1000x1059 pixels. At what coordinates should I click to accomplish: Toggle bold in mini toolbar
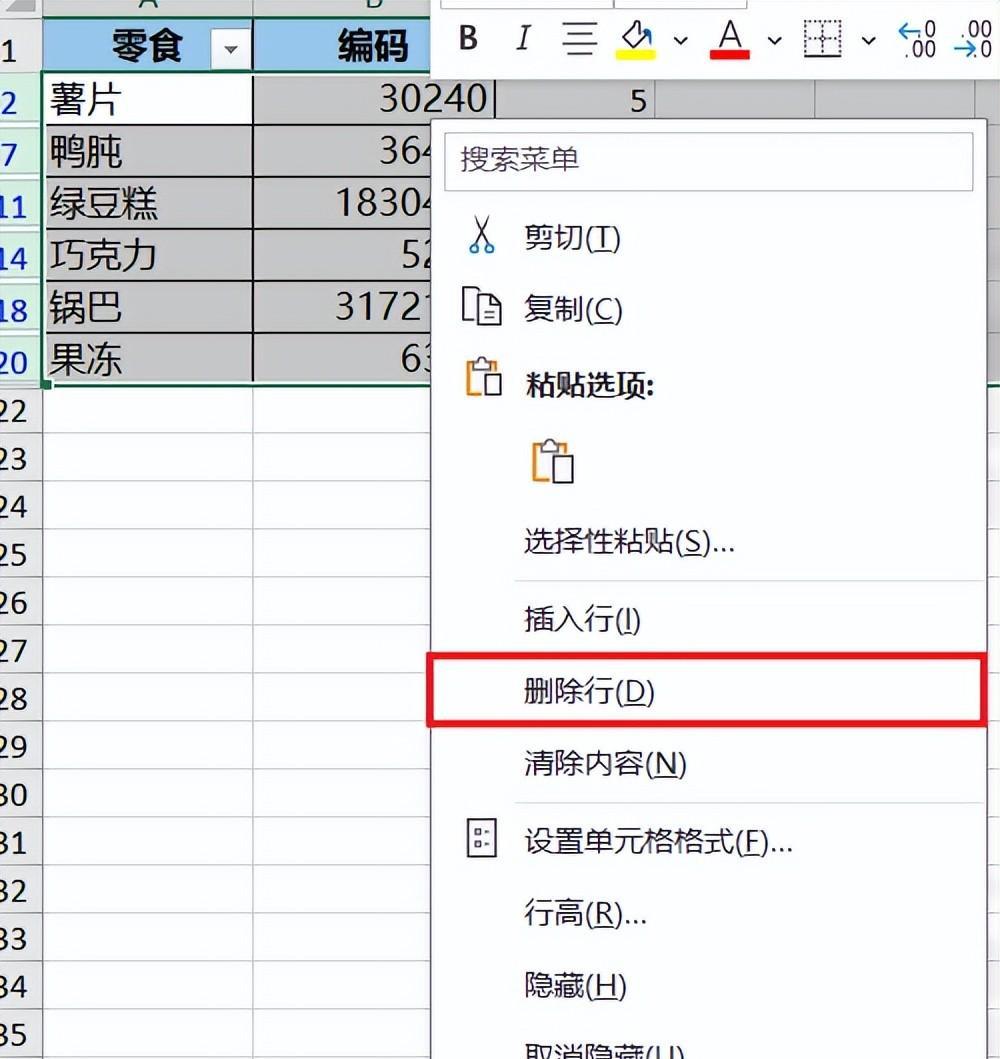point(468,38)
